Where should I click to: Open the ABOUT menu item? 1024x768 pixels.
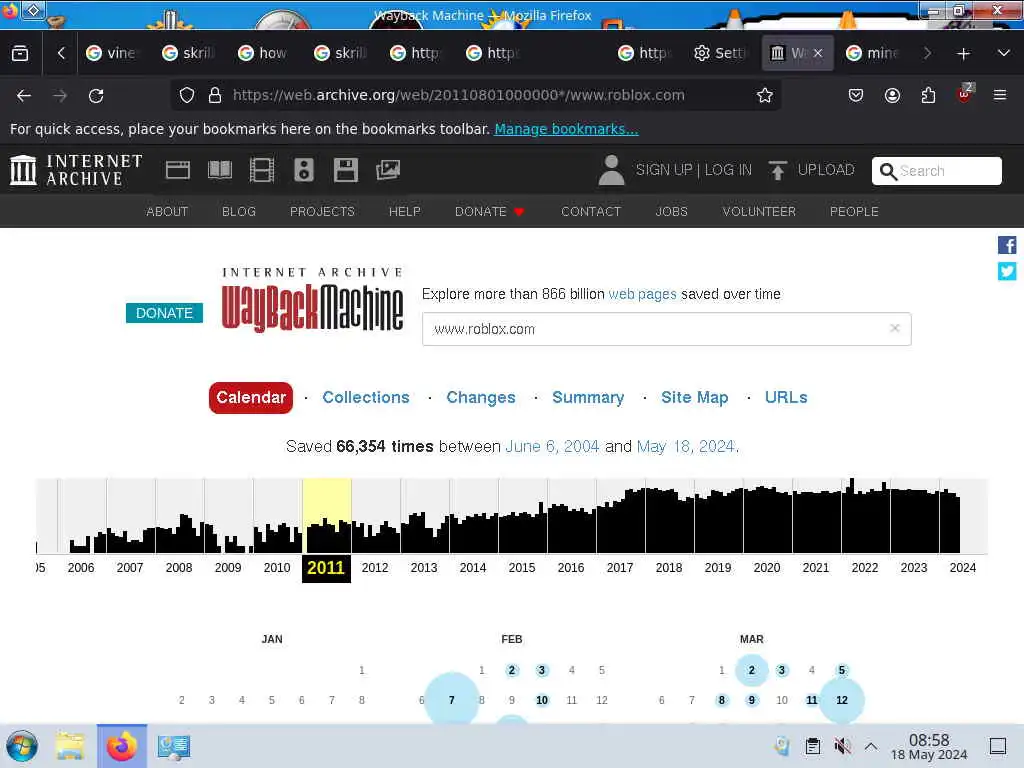(x=167, y=212)
